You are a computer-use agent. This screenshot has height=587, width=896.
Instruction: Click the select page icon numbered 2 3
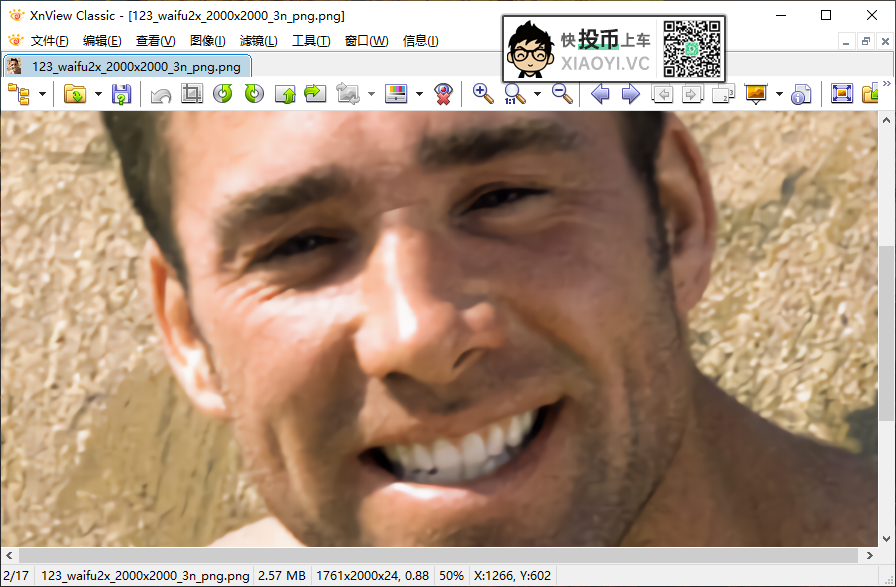723,94
